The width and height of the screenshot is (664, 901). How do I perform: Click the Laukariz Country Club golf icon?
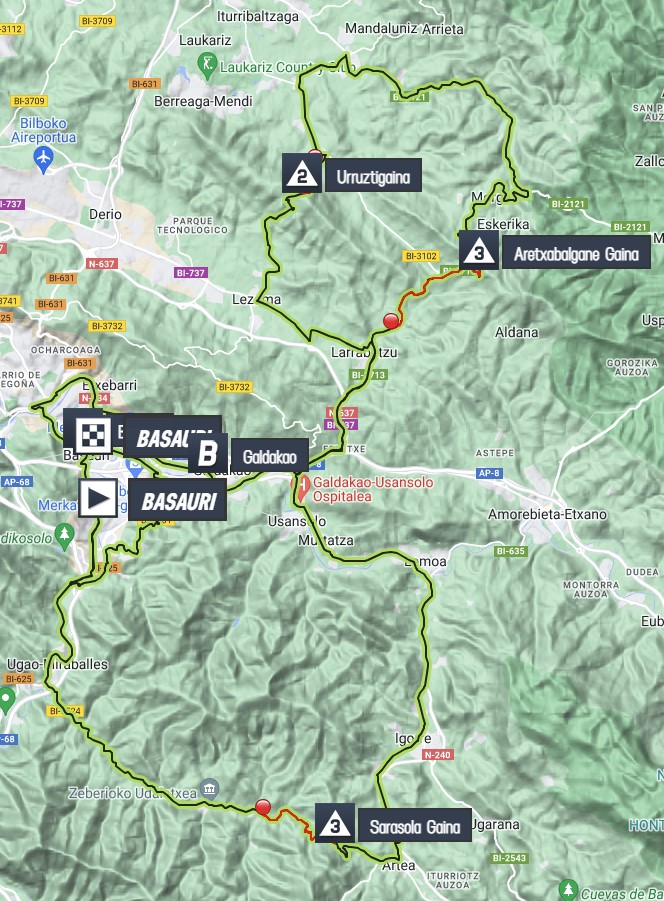tap(206, 63)
